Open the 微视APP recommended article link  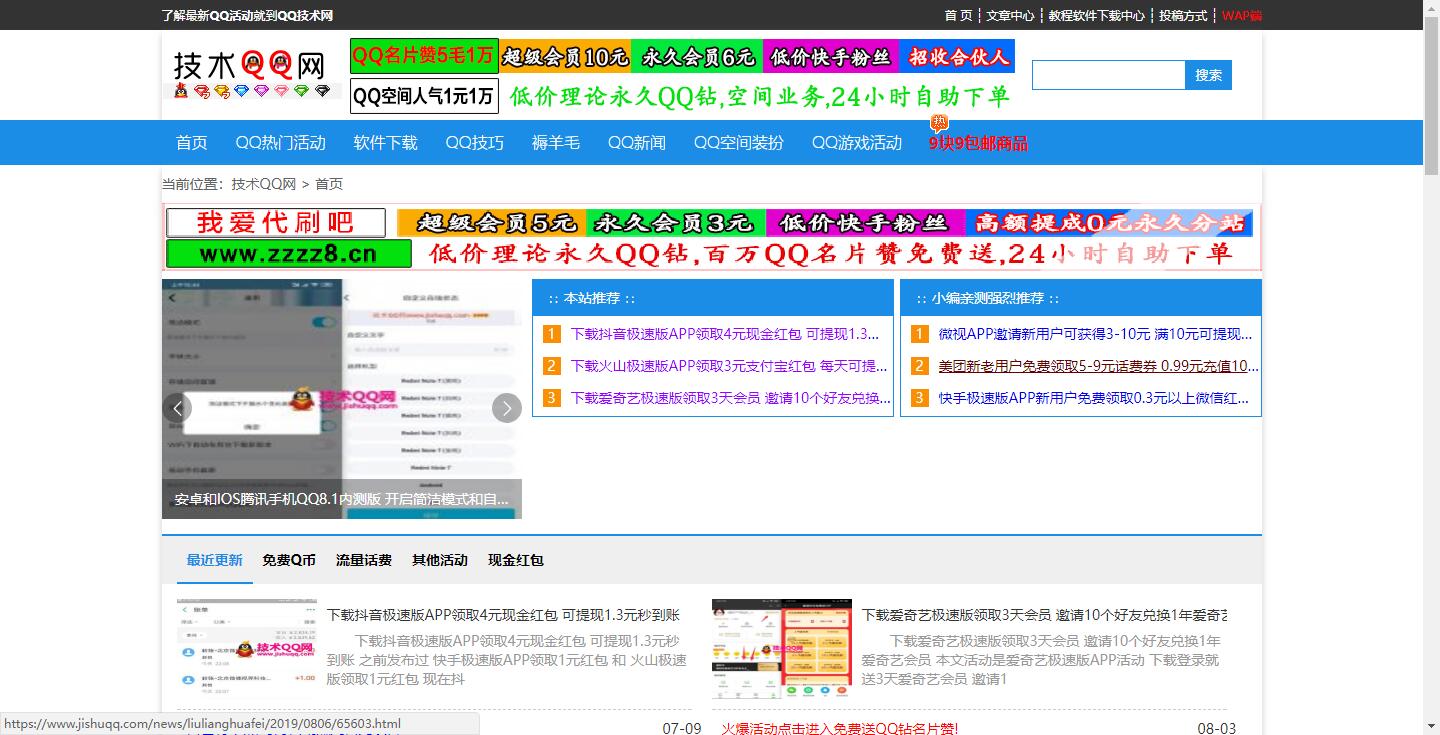(1094, 334)
